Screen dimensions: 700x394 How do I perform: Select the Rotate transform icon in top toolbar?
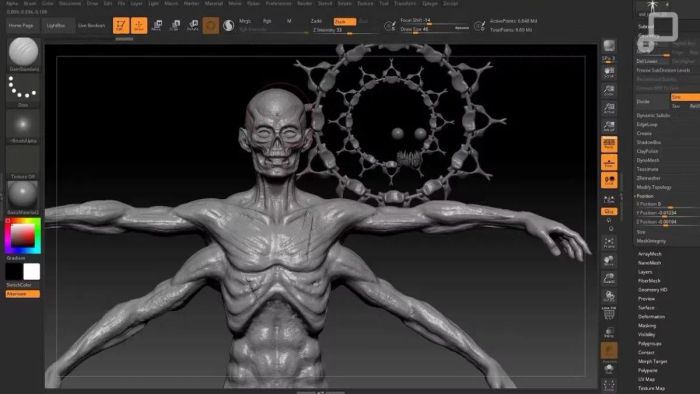[x=193, y=25]
